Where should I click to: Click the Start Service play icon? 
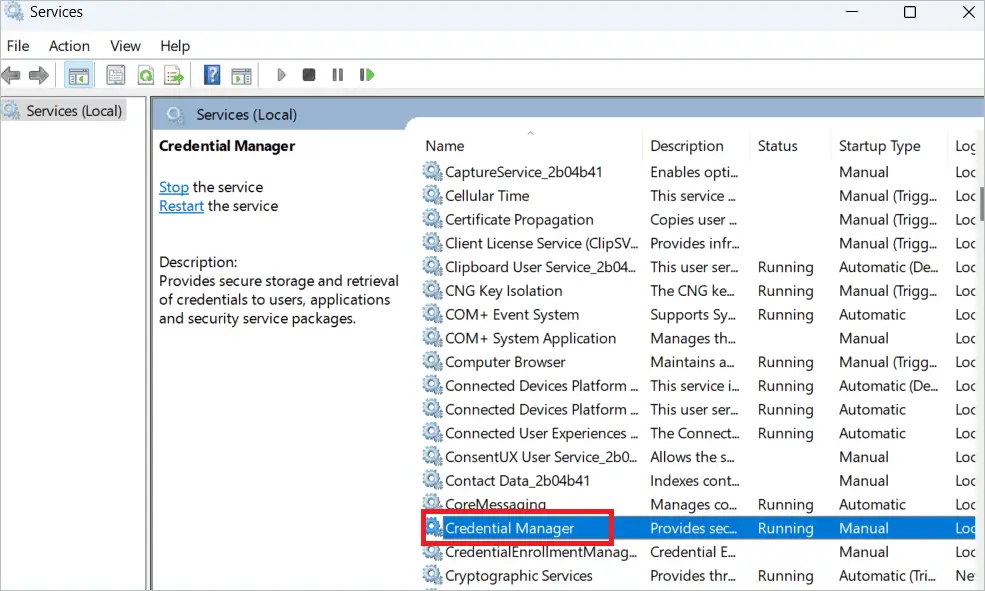coord(281,75)
